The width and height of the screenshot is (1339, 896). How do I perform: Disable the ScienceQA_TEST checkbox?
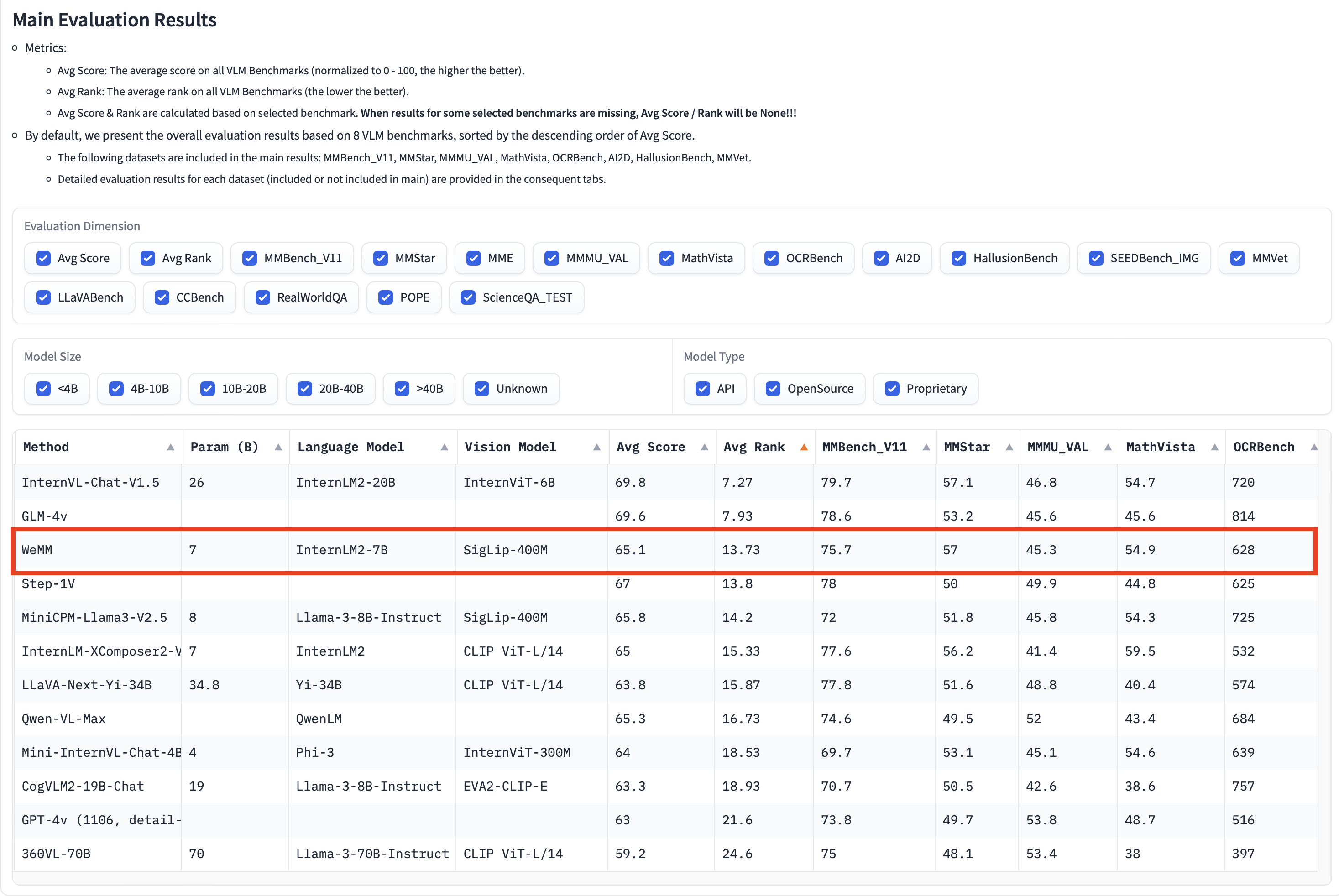(468, 298)
